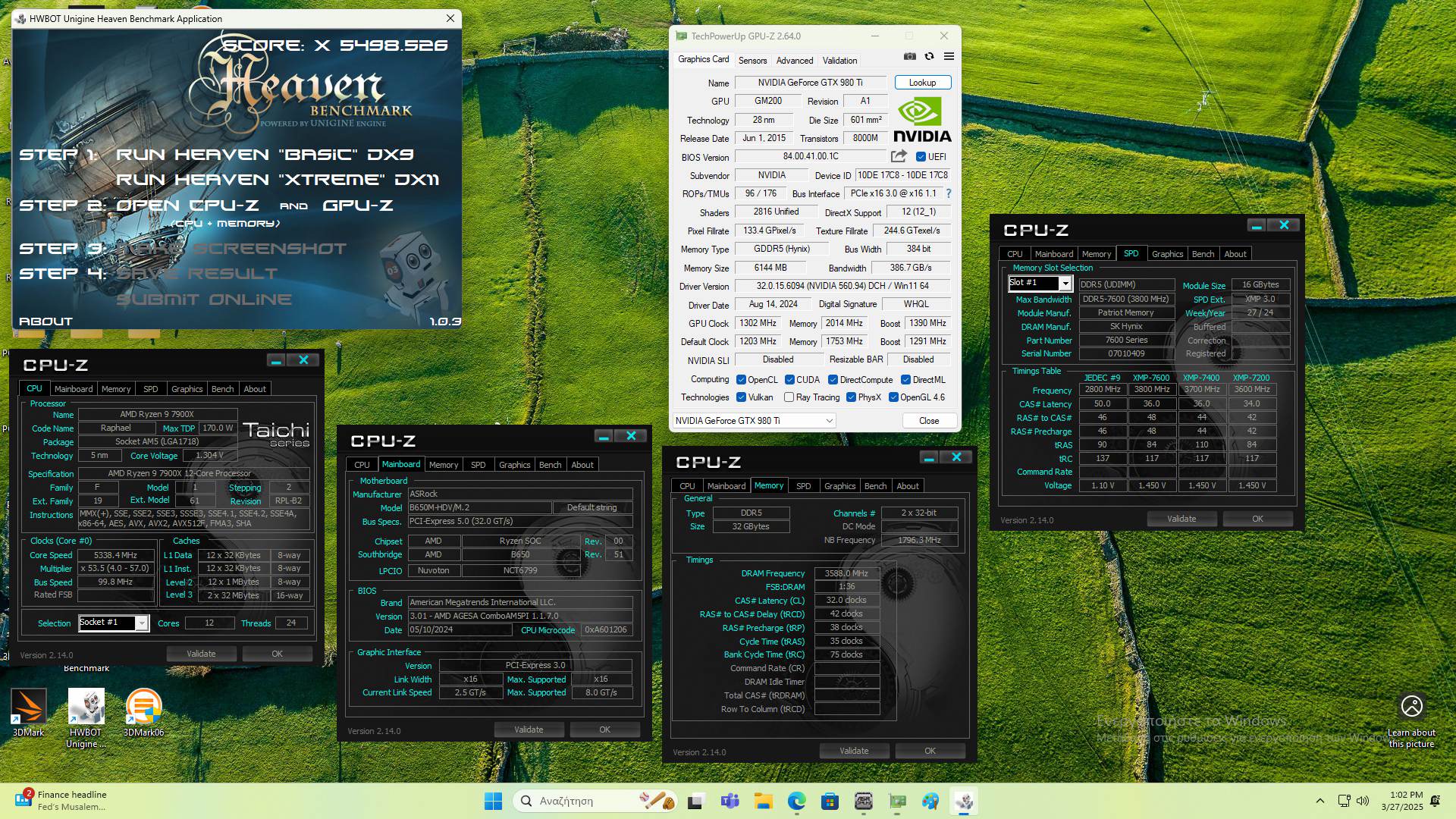Toggle the OpenCL checkbox
Viewport: 1456px width, 819px height.
[x=741, y=380]
